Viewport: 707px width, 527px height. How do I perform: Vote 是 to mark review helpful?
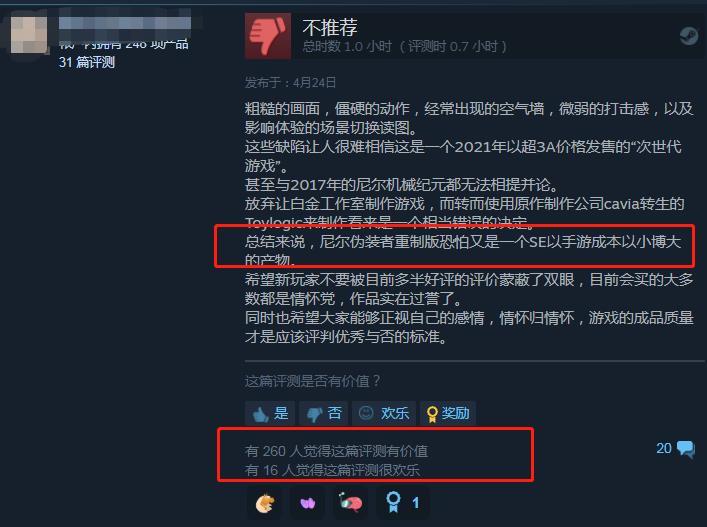pyautogui.click(x=270, y=413)
